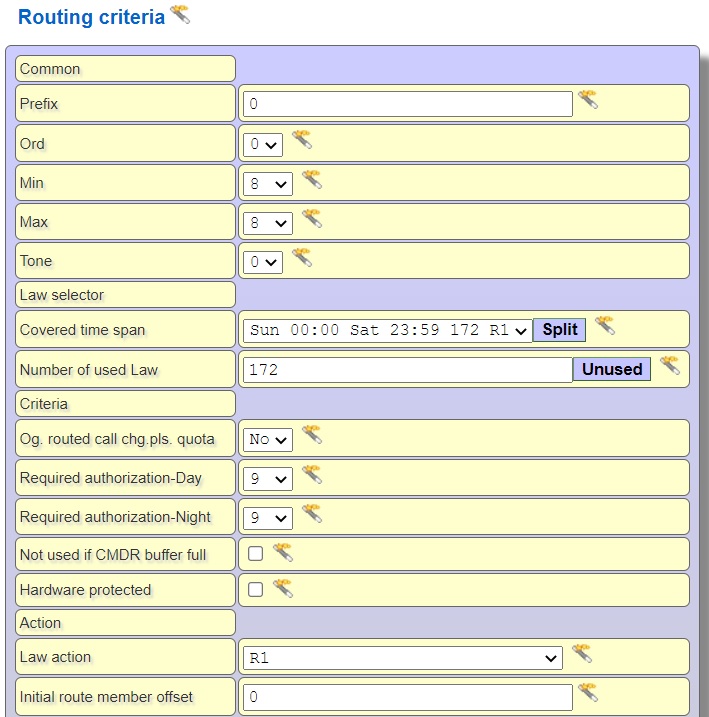Image resolution: width=709 pixels, height=717 pixels.
Task: Click wrench icon next to Split button
Action: [605, 326]
